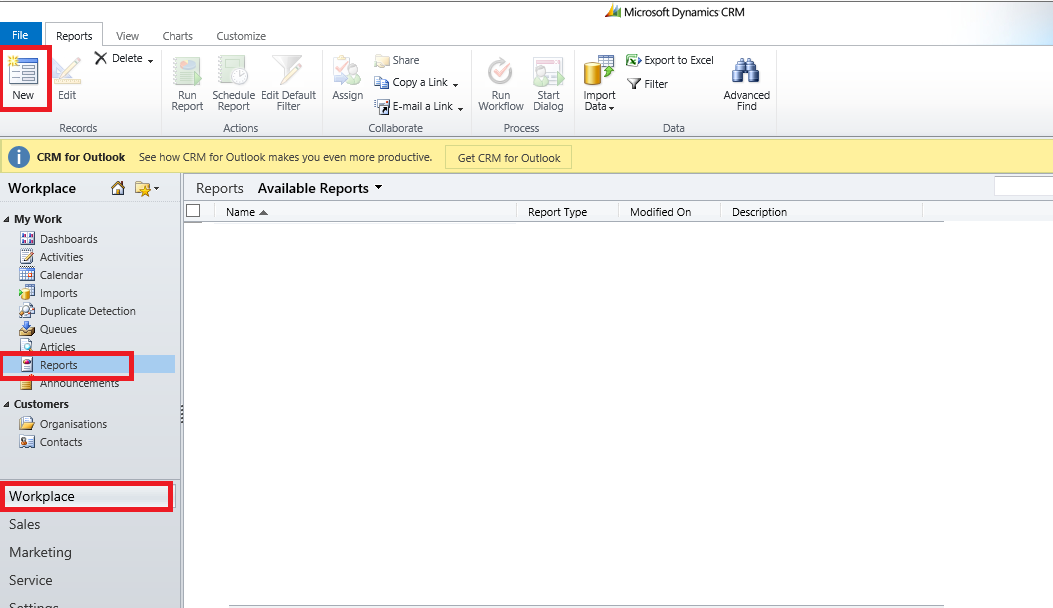Open Duplicate Detection in My Work
The image size is (1053, 608).
tap(87, 312)
